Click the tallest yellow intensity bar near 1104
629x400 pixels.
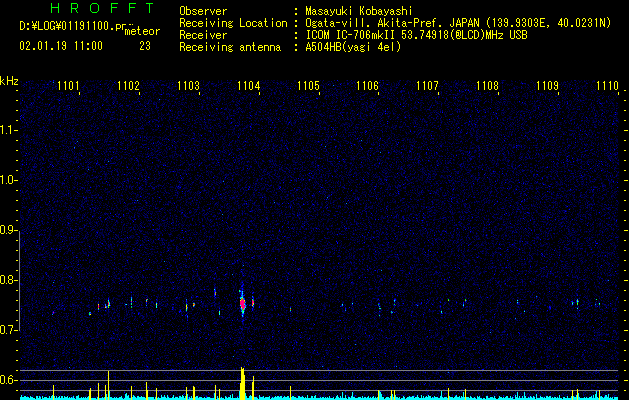pyautogui.click(x=242, y=382)
